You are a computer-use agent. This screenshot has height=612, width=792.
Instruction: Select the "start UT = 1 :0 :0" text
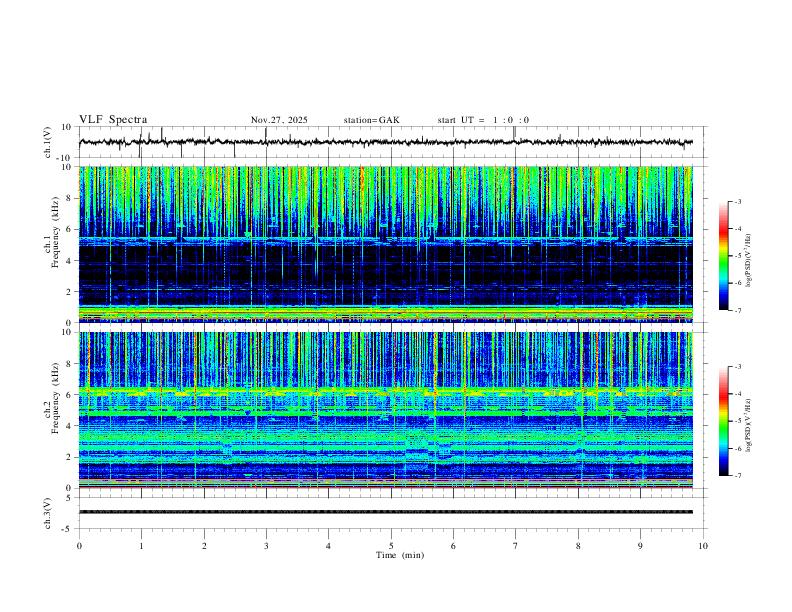click(483, 120)
